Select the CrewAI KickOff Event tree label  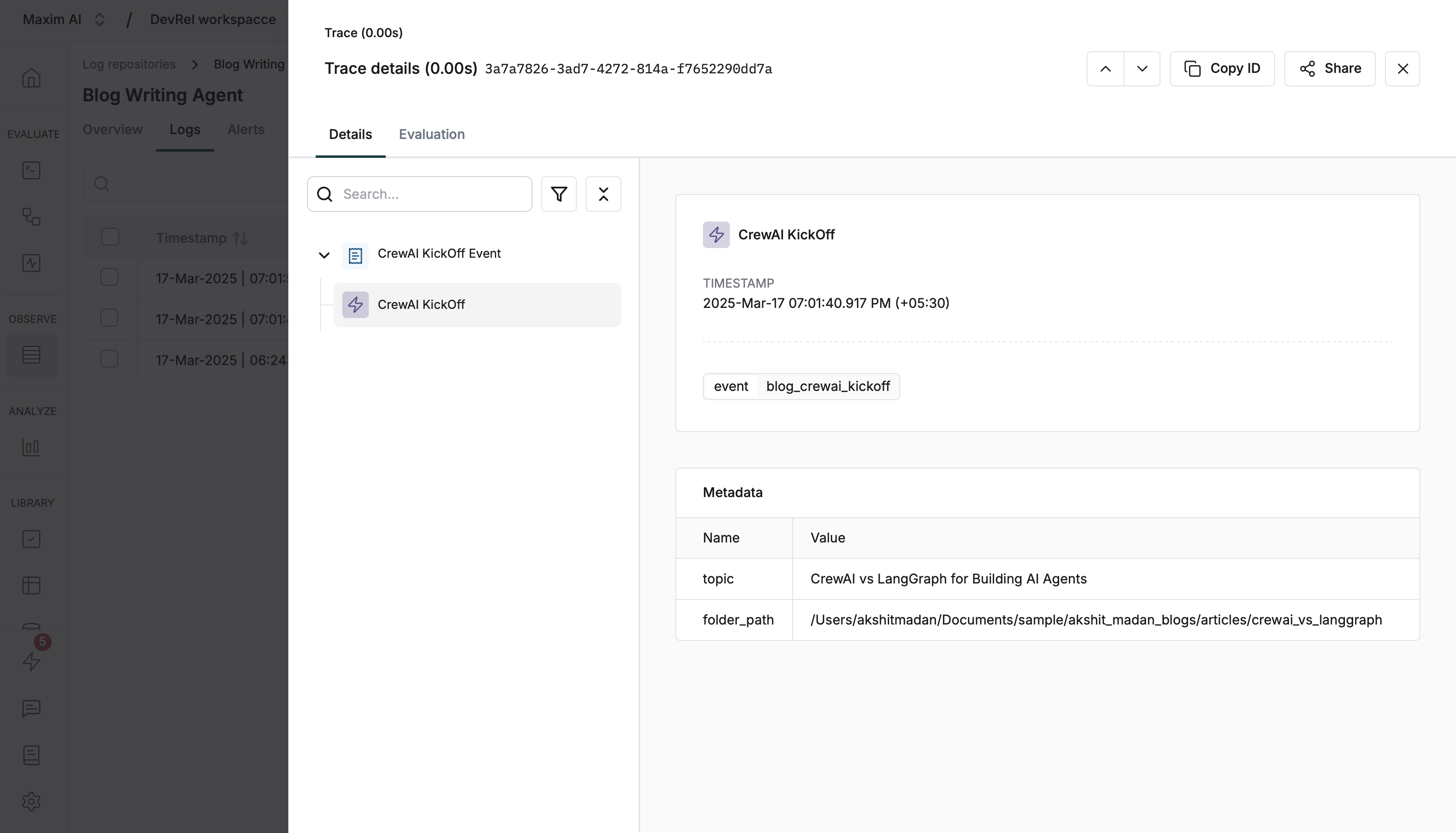439,253
